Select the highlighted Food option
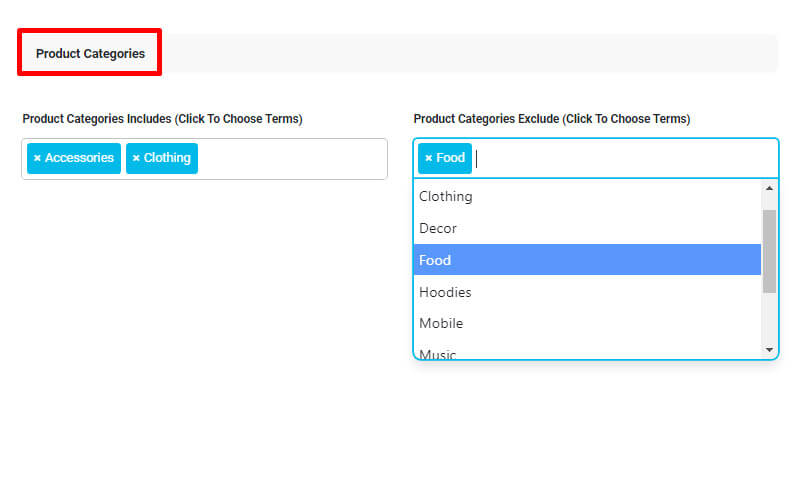808x484 pixels. click(587, 260)
